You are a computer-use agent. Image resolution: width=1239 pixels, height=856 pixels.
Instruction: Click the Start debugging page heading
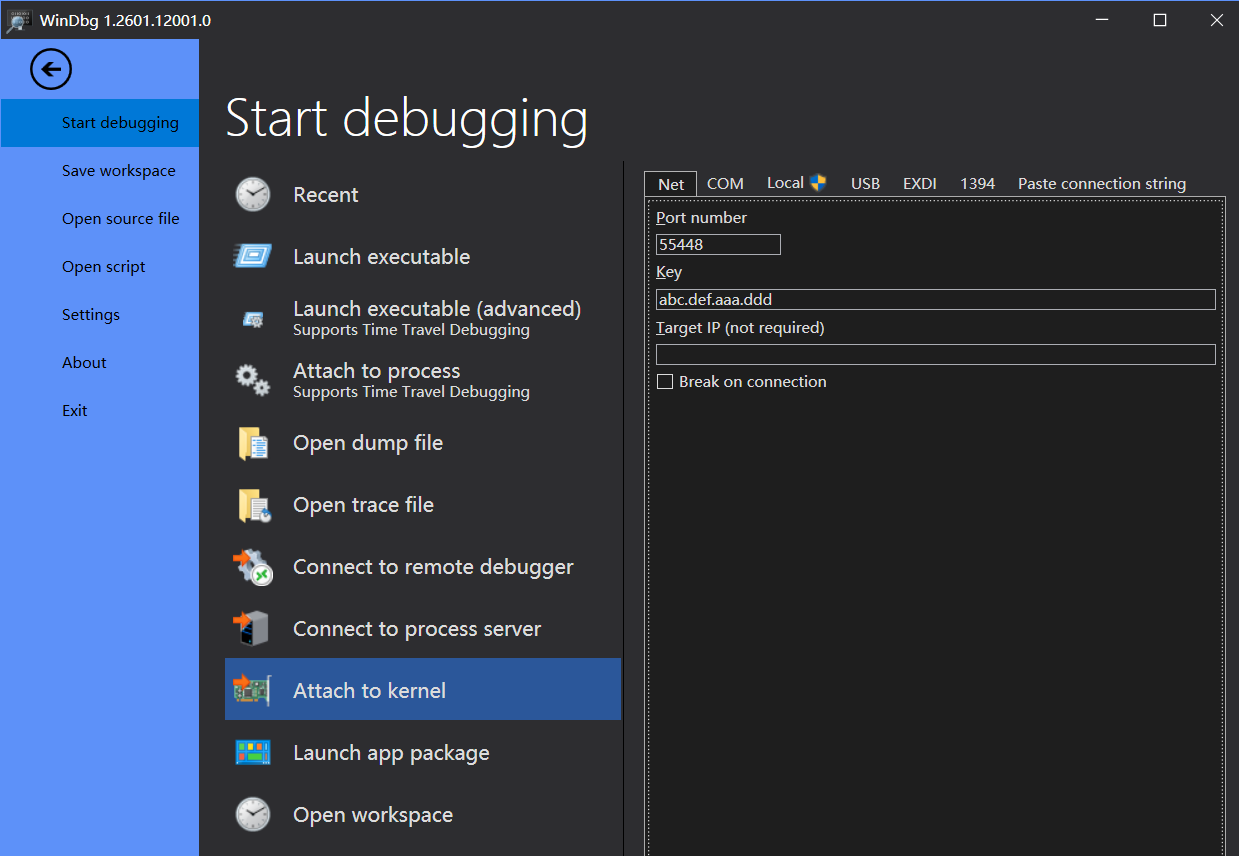[407, 118]
